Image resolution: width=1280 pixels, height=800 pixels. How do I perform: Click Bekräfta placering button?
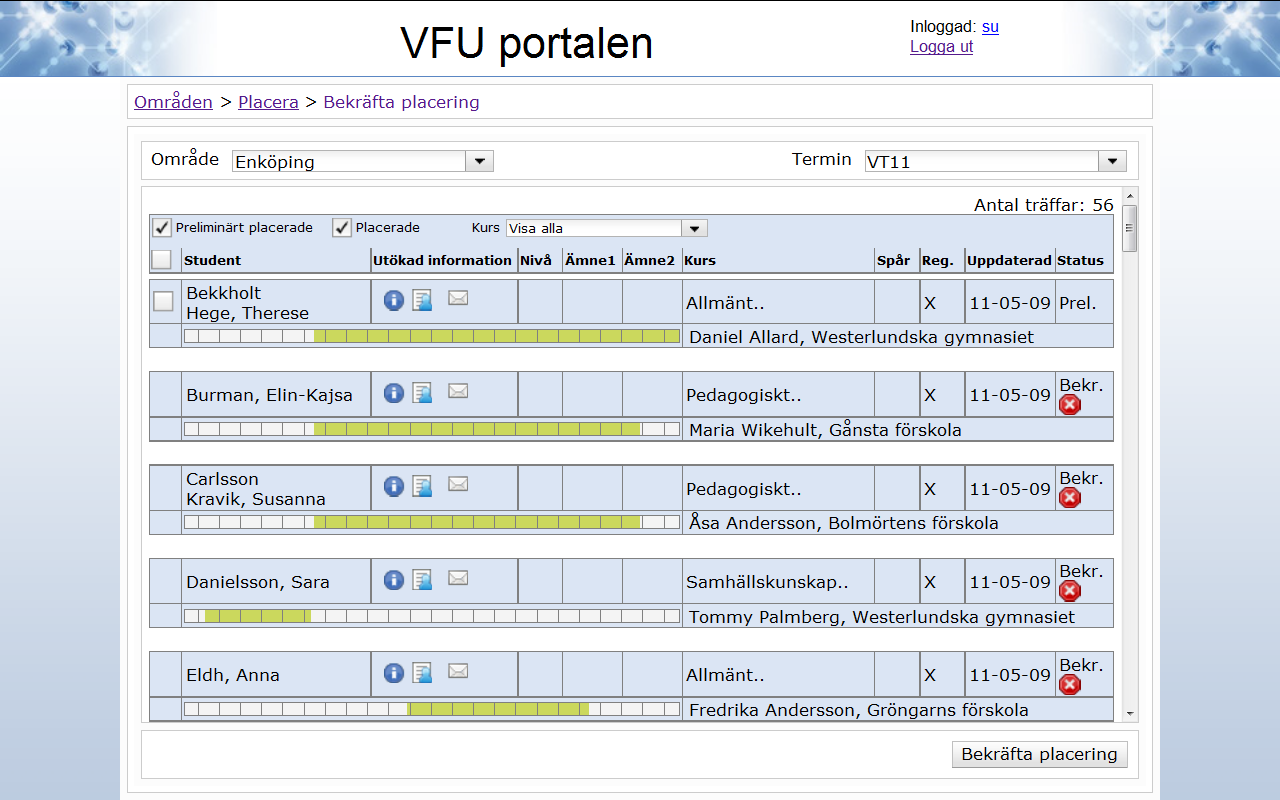(x=1040, y=754)
